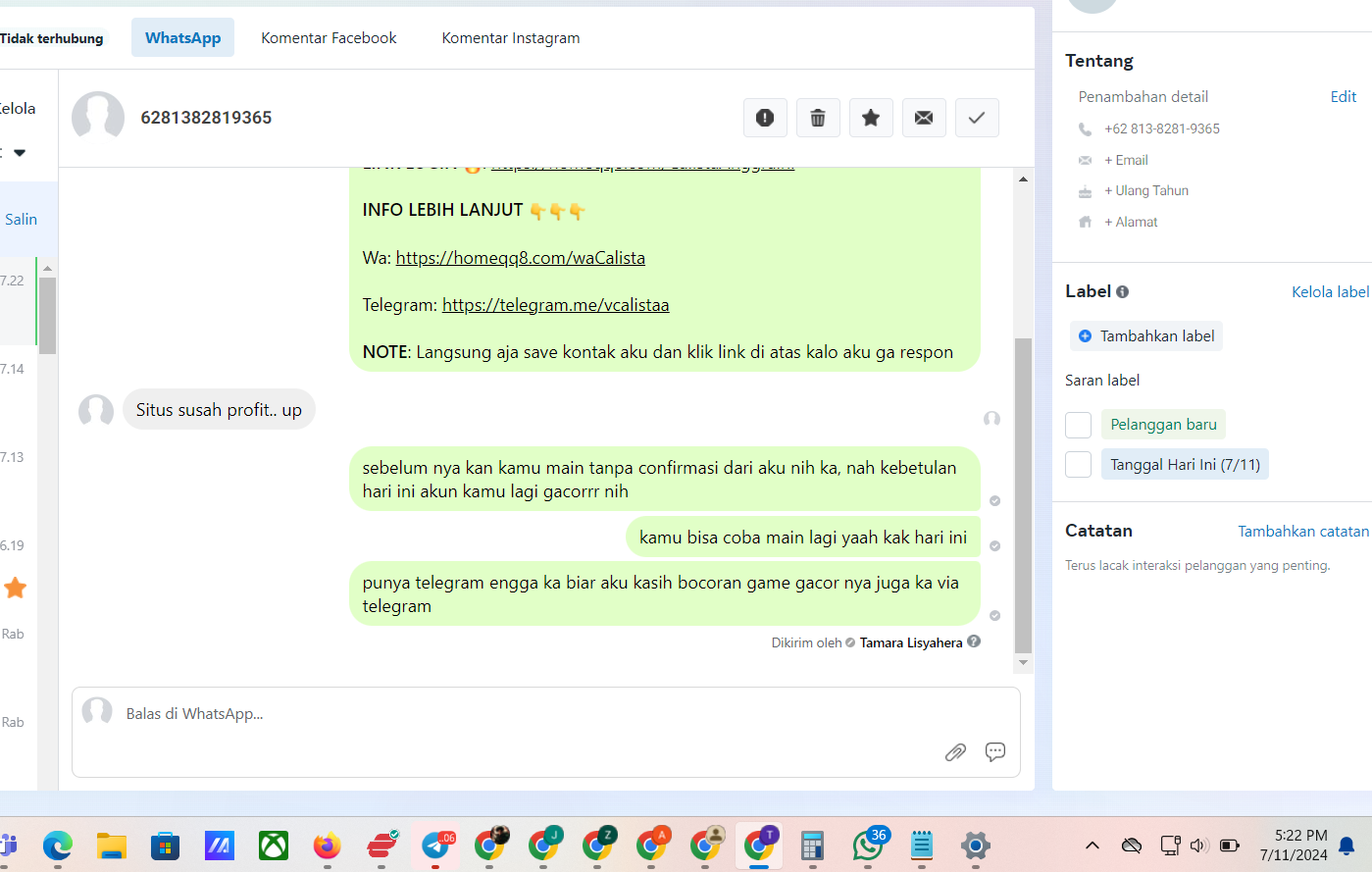1372x872 pixels.
Task: Click the message starting 'punya telegram engga ka'
Action: click(665, 594)
